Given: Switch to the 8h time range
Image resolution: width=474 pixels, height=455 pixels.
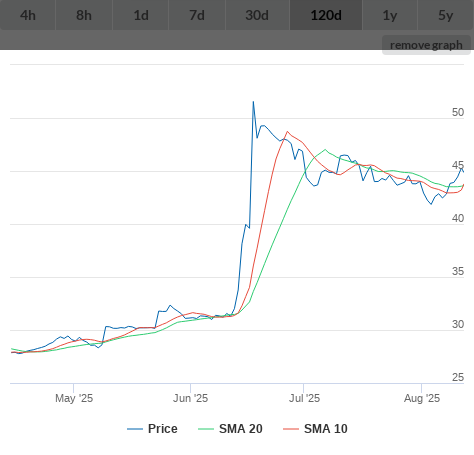Looking at the screenshot, I should (84, 15).
